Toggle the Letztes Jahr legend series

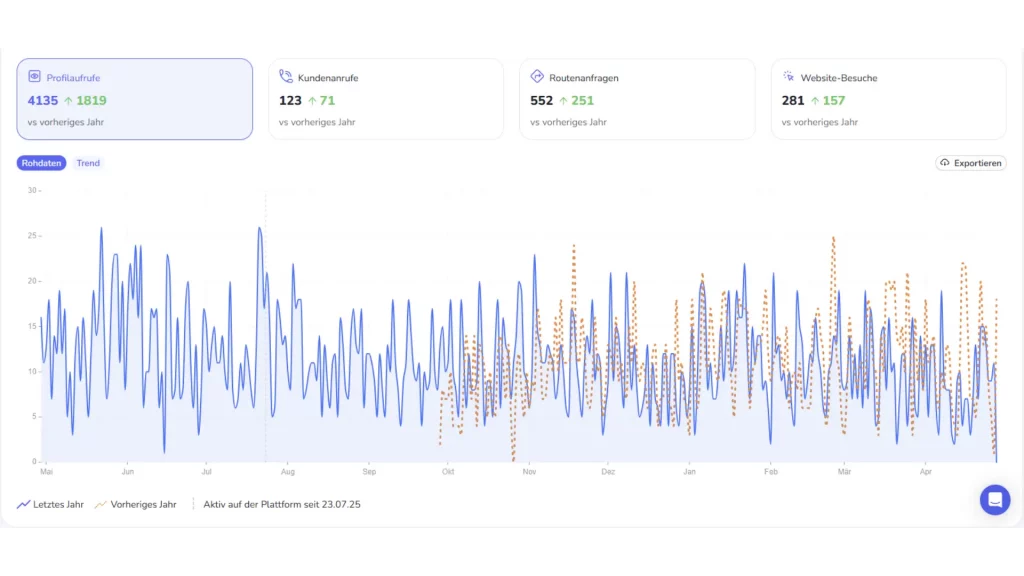pyautogui.click(x=50, y=505)
